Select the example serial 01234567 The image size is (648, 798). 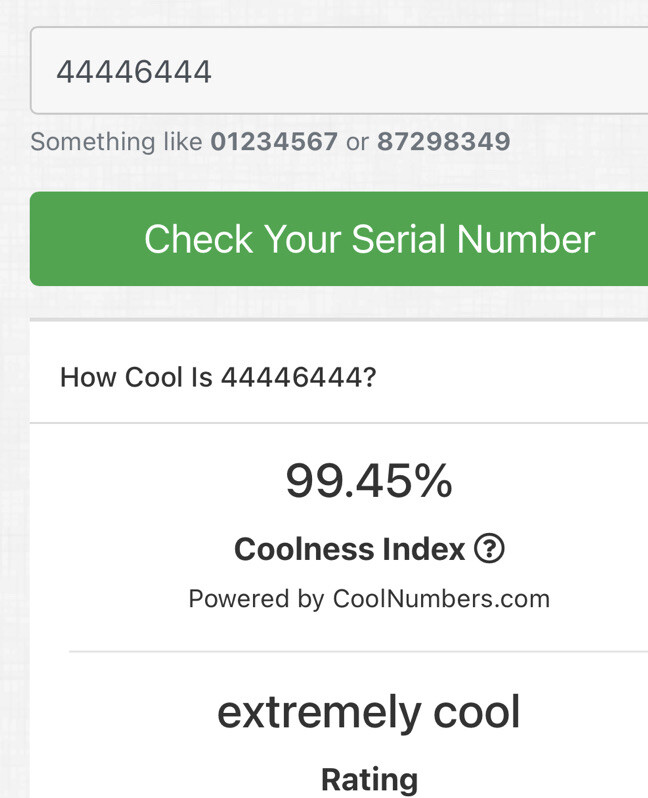(274, 142)
